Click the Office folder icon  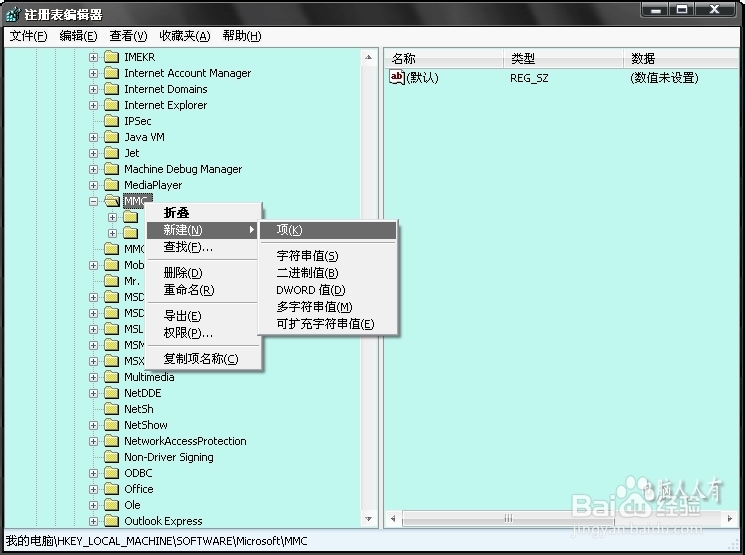click(x=112, y=489)
